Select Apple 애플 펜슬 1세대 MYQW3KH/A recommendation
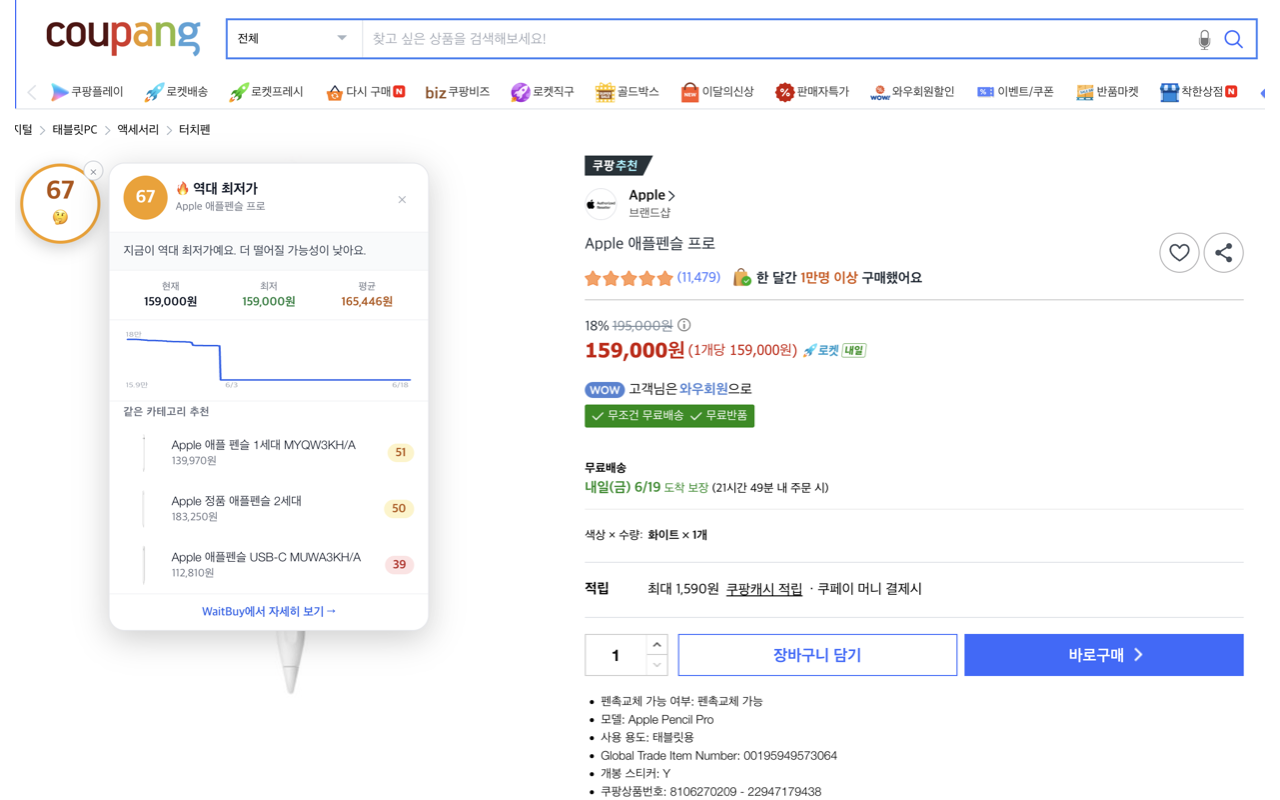 268,452
